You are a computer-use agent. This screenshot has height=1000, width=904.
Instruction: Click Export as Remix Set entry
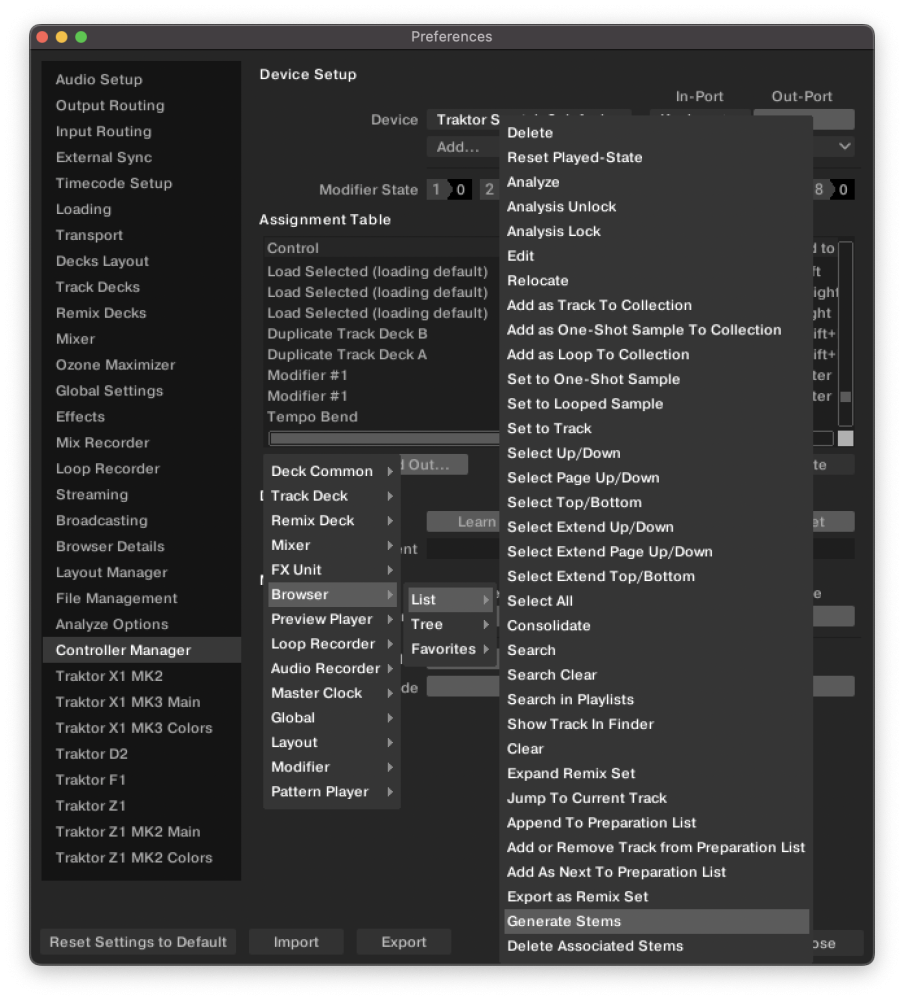pyautogui.click(x=656, y=897)
